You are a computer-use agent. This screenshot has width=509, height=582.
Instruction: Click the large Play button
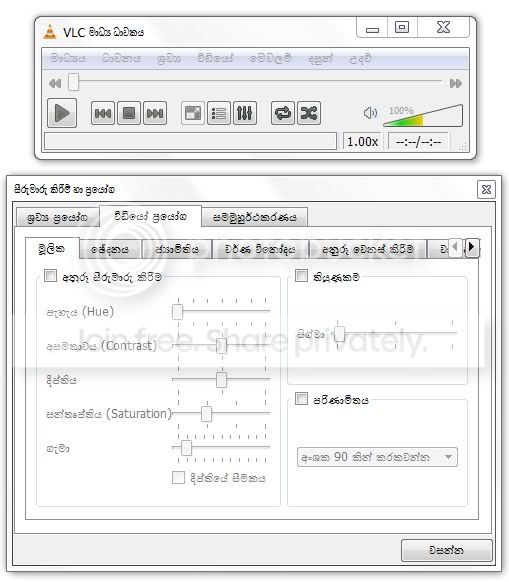pyautogui.click(x=62, y=113)
